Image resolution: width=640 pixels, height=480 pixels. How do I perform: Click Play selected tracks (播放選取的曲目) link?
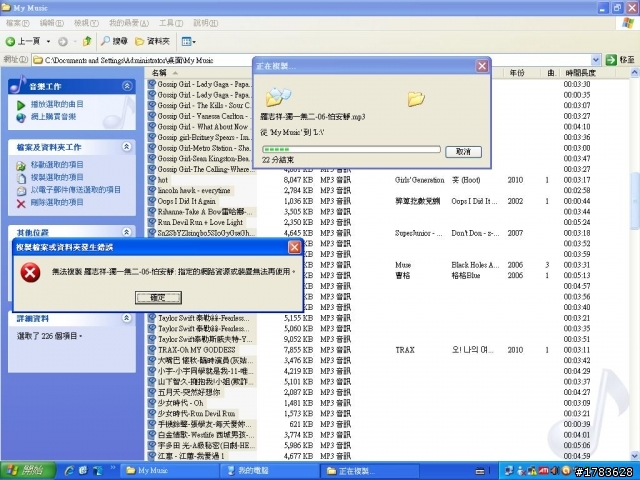(x=57, y=104)
